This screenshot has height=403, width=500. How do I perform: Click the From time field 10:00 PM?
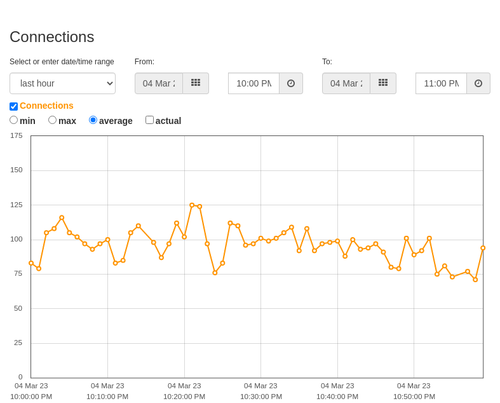pyautogui.click(x=254, y=83)
